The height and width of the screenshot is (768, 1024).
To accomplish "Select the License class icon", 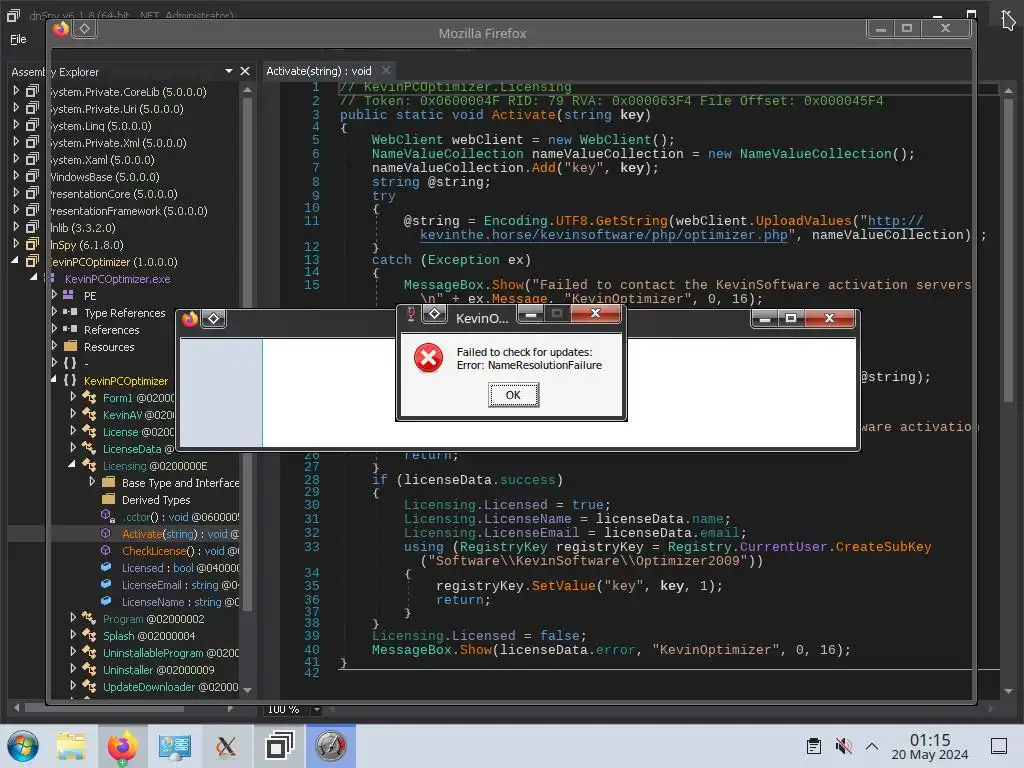I will [89, 431].
